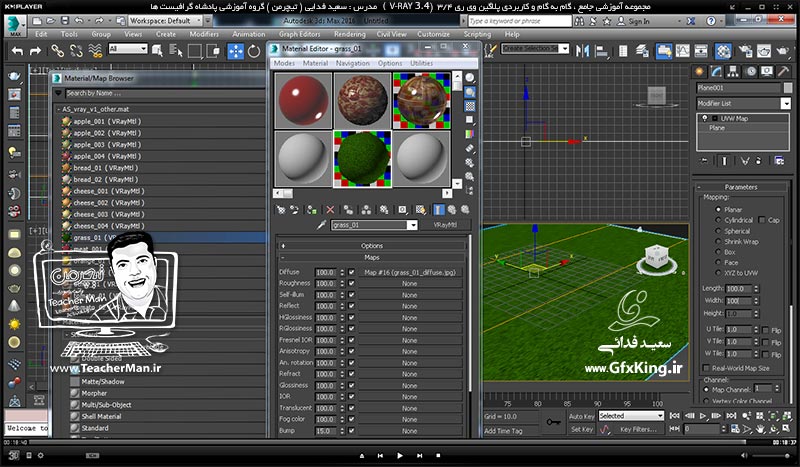800x467 pixels.
Task: Click the Auto Key button
Action: (582, 416)
